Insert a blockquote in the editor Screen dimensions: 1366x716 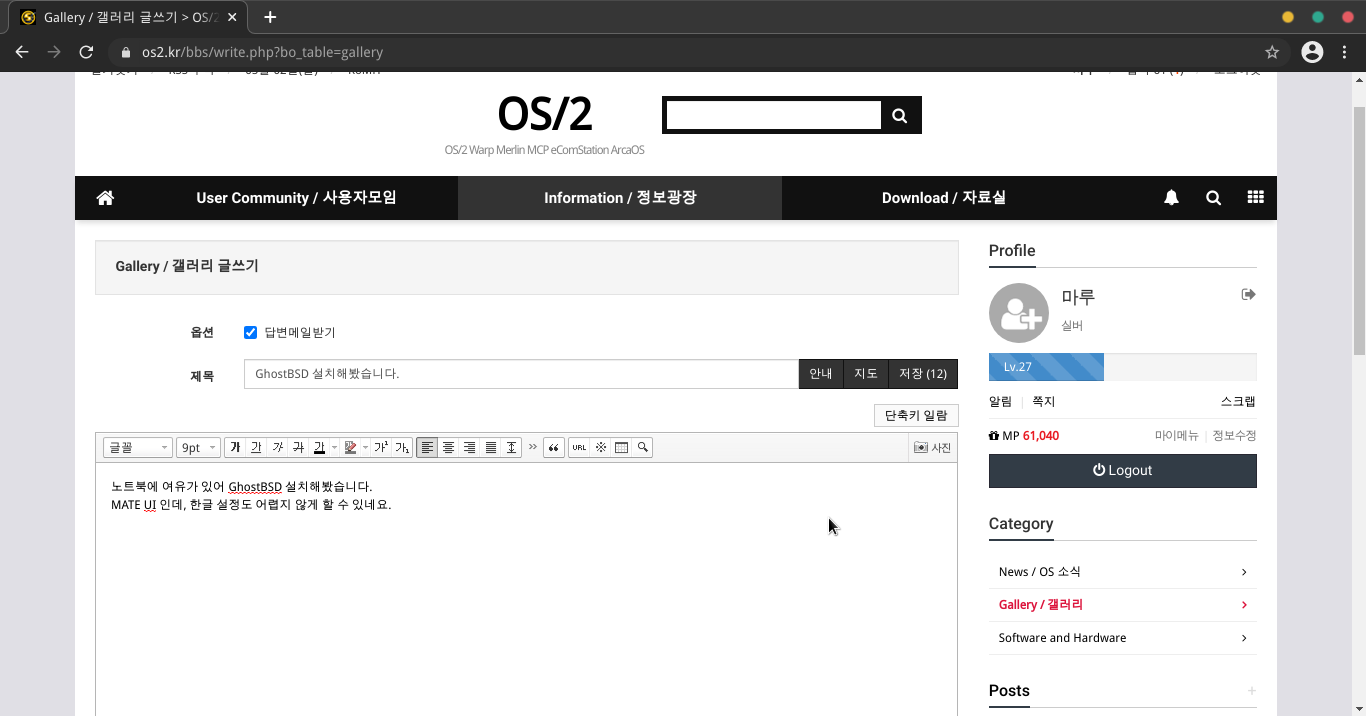[x=554, y=447]
